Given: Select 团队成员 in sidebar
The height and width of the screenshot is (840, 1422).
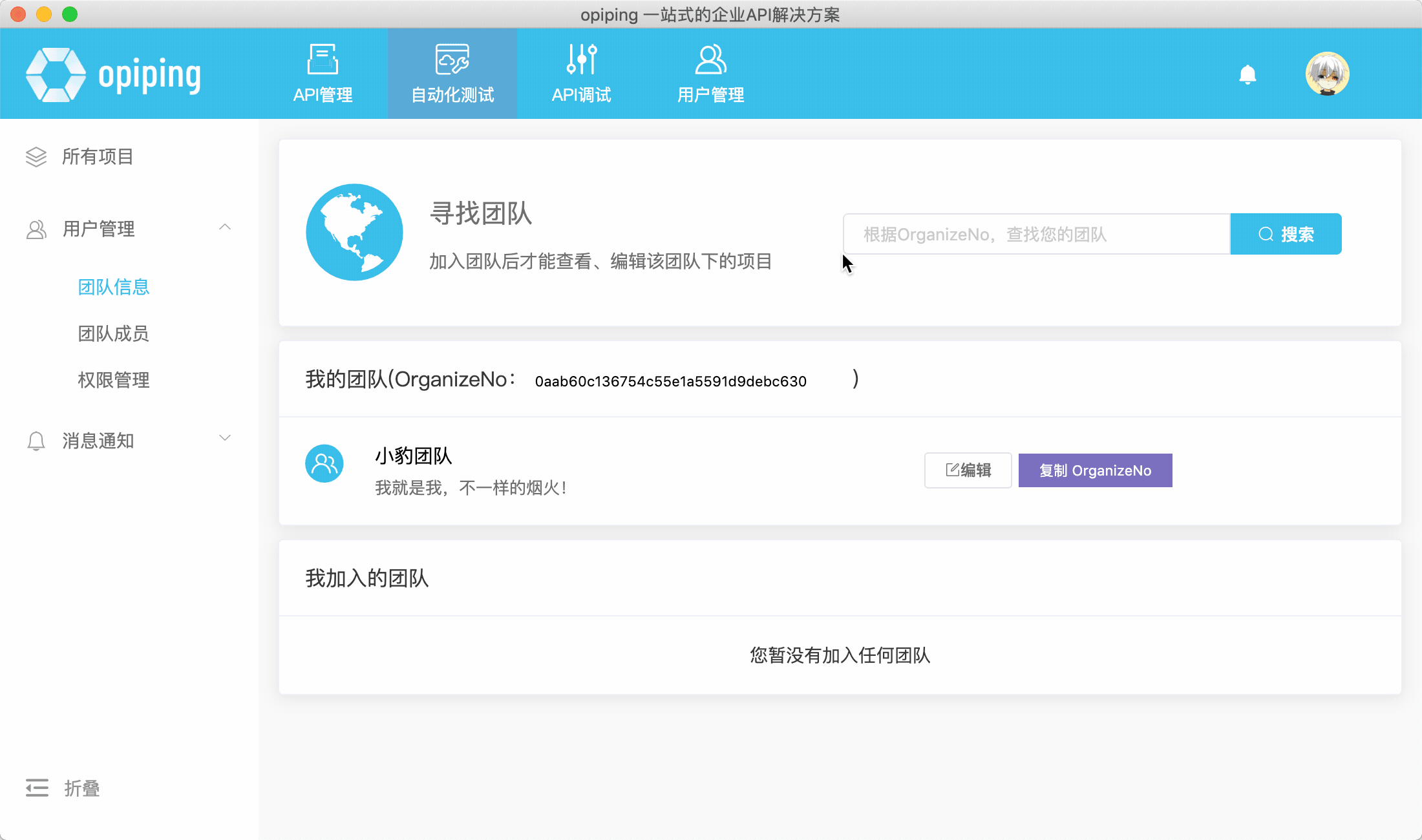Looking at the screenshot, I should 114,333.
